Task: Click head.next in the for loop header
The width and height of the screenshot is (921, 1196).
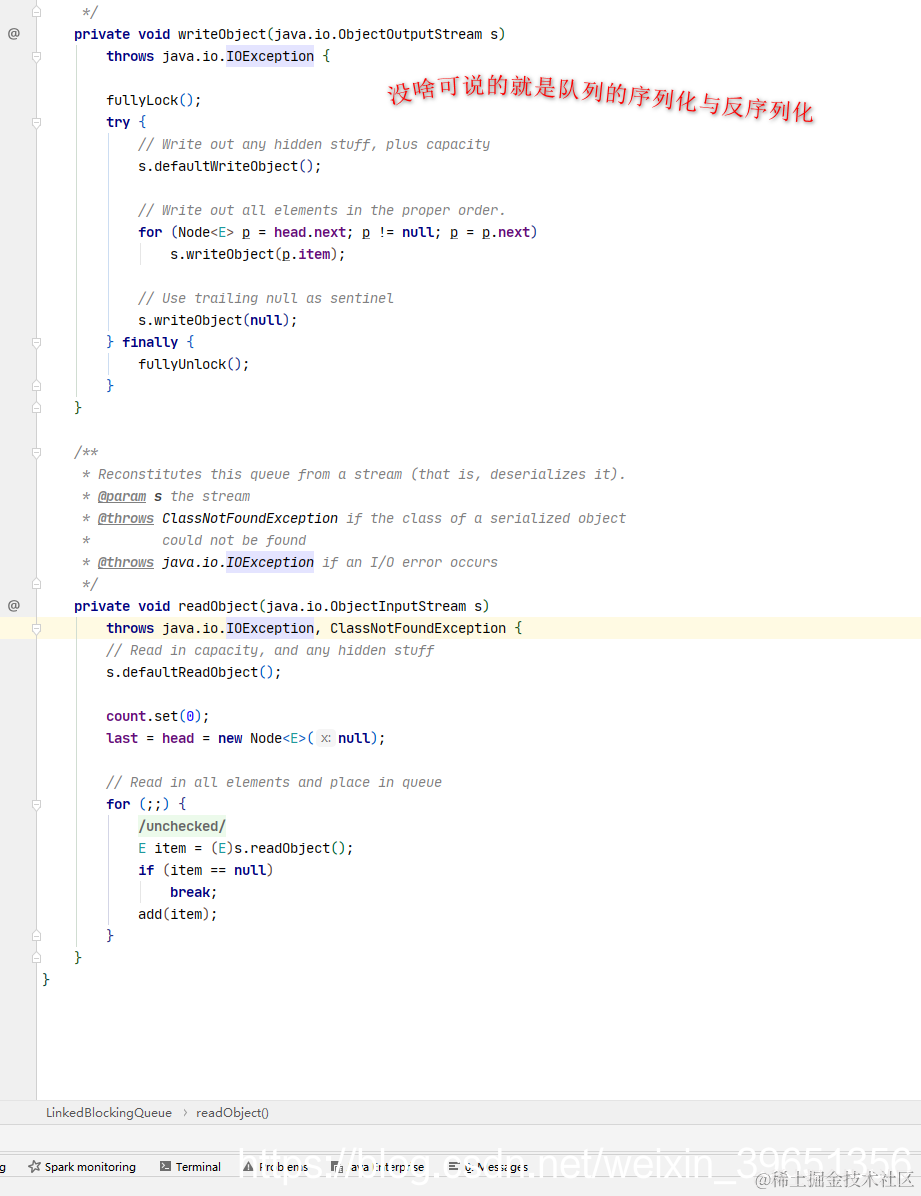Action: click(x=310, y=232)
